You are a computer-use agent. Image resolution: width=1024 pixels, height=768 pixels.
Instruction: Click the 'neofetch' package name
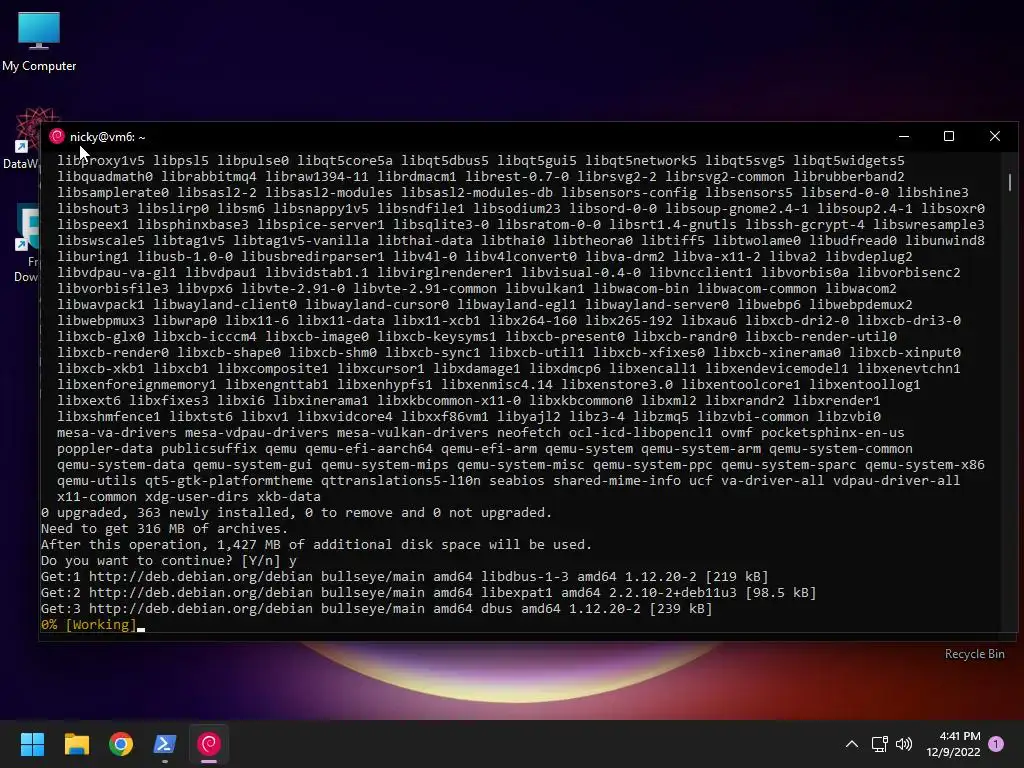tap(528, 432)
